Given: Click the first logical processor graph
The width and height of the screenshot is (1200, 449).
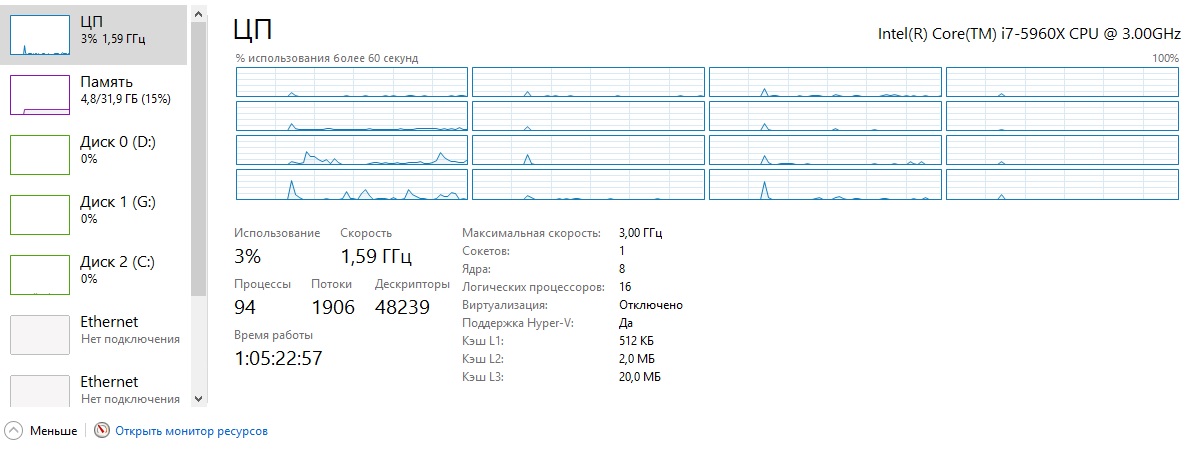Looking at the screenshot, I should coord(352,82).
